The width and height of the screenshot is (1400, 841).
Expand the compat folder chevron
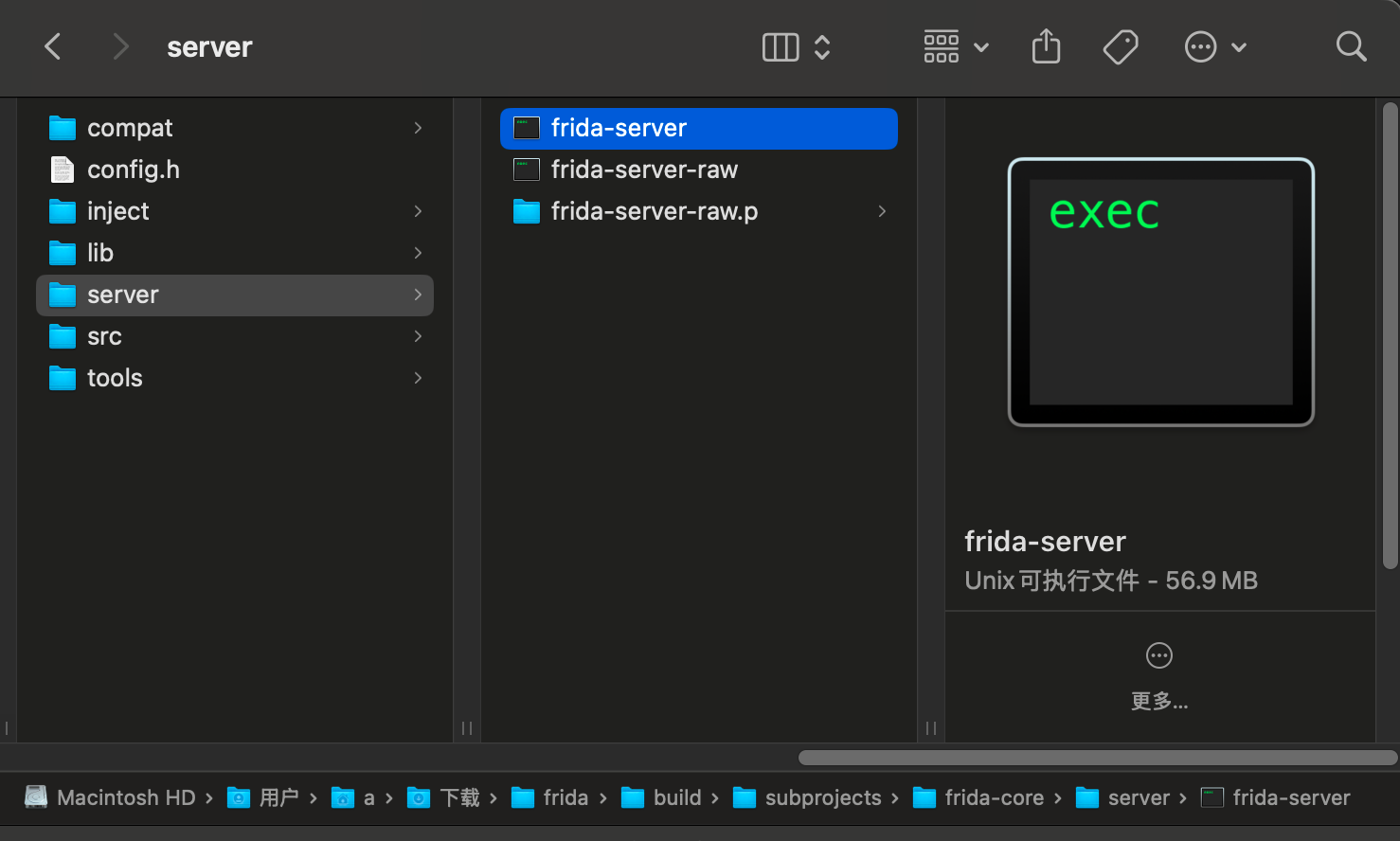pos(418,128)
